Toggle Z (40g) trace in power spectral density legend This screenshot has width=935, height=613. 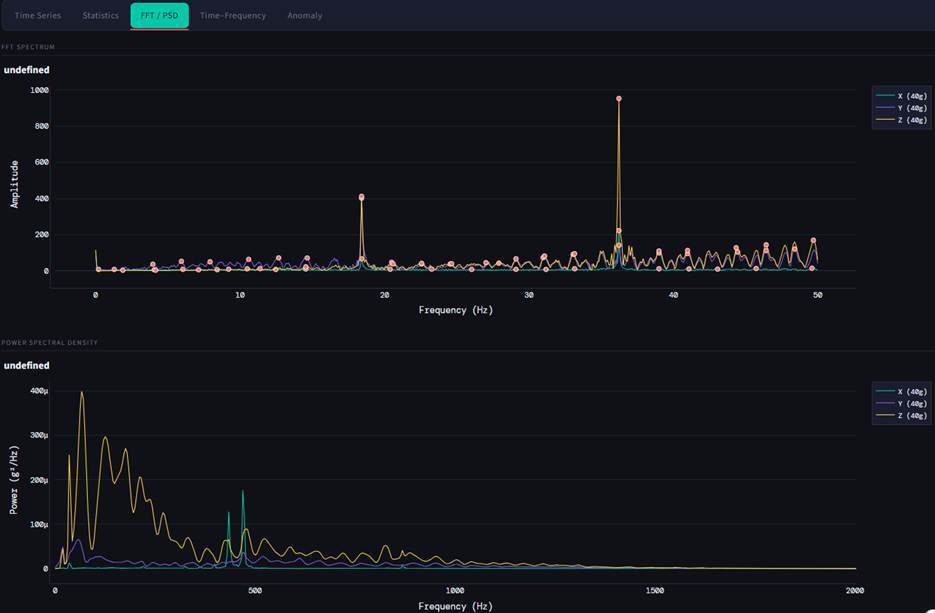coord(901,416)
